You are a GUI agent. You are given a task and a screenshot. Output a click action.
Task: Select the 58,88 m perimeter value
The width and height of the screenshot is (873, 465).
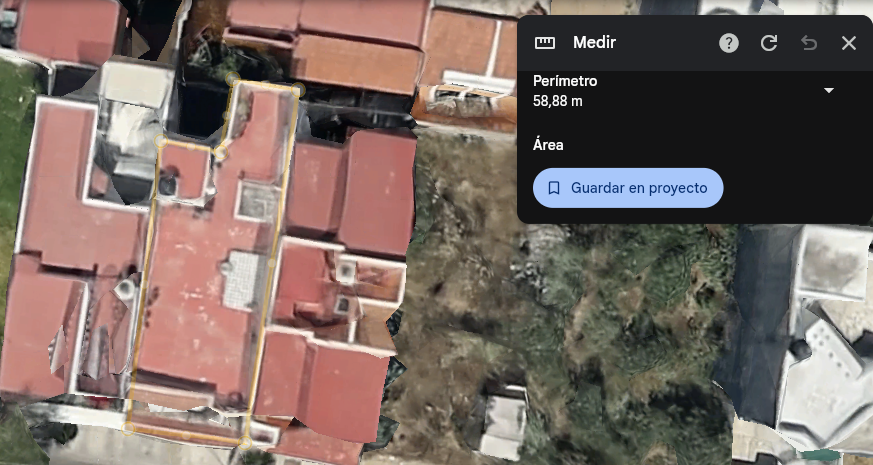(557, 101)
